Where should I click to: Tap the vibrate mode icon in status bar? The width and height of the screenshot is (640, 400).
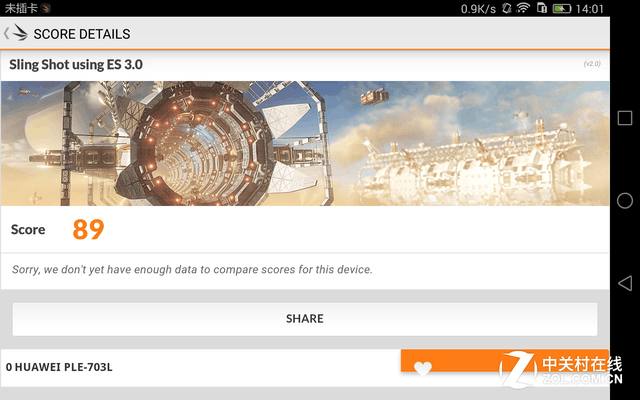coord(507,8)
